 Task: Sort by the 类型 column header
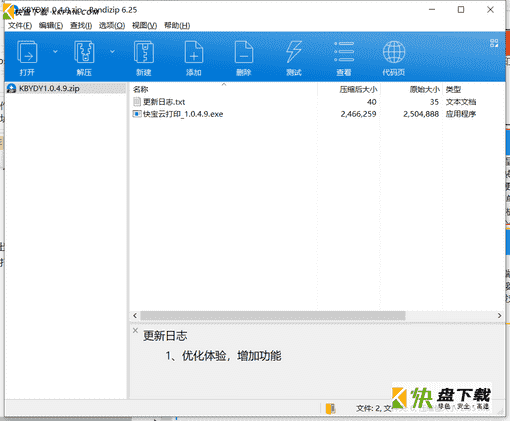(x=454, y=89)
